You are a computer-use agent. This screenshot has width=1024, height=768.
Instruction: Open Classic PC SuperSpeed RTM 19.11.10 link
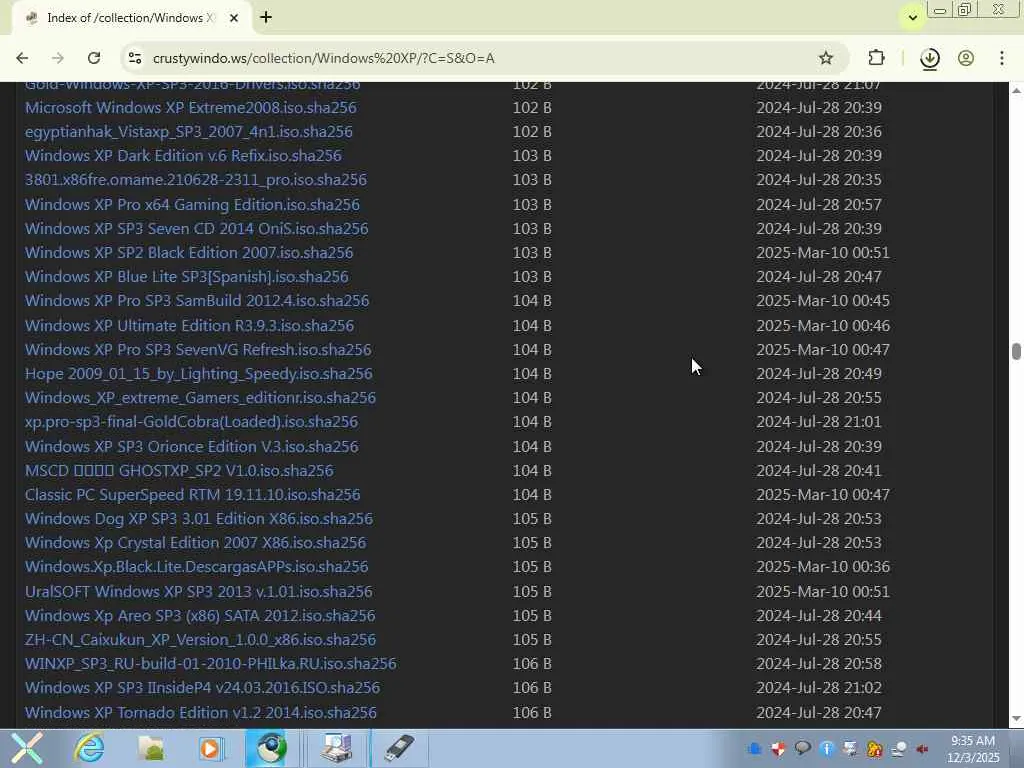tap(193, 495)
